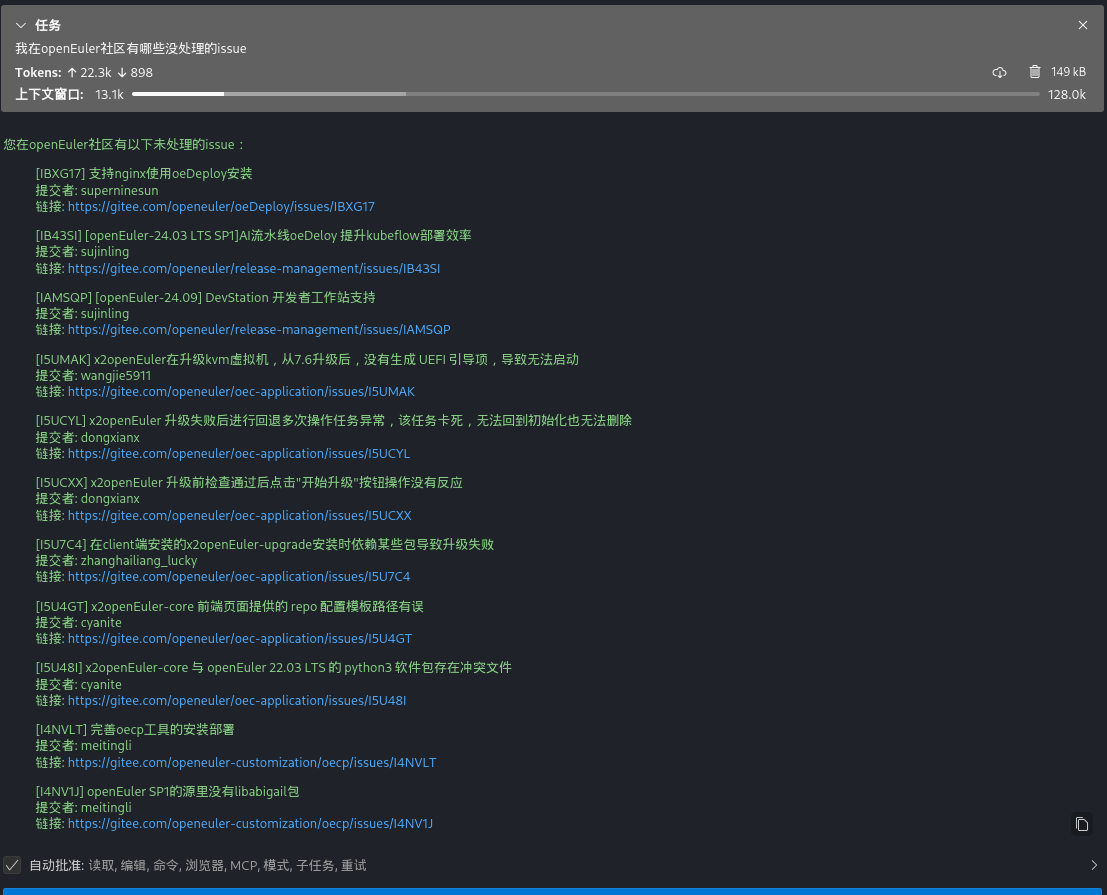Viewport: 1107px width, 895px height.
Task: Click the 128.0k context limit value
Action: pos(1067,95)
